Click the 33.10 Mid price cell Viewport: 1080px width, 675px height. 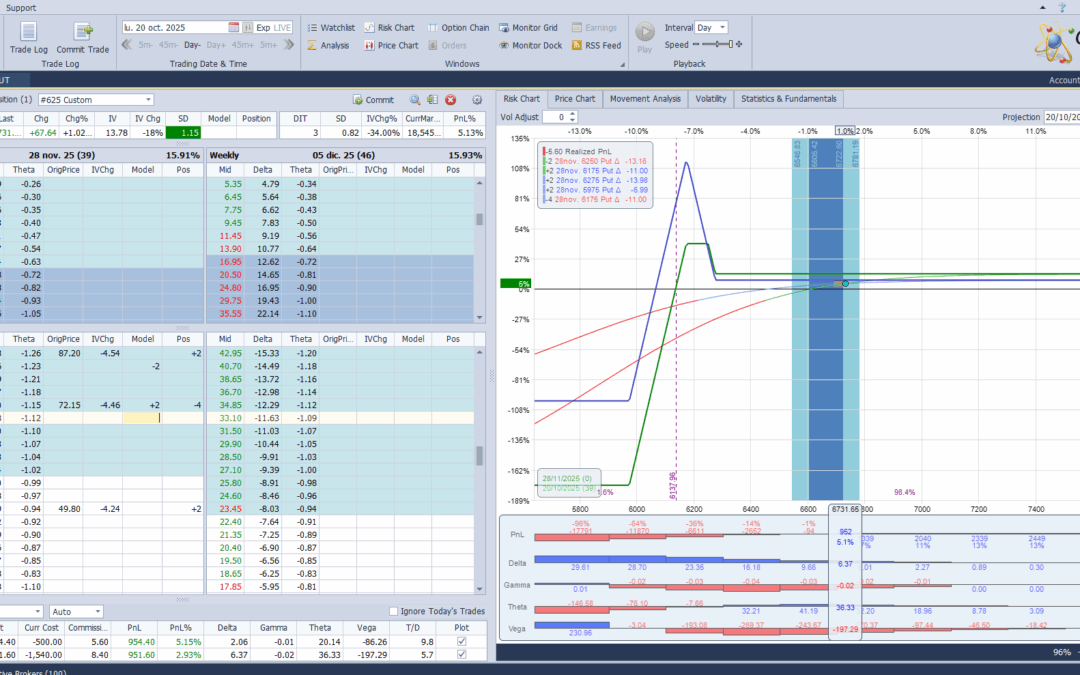[226, 418]
